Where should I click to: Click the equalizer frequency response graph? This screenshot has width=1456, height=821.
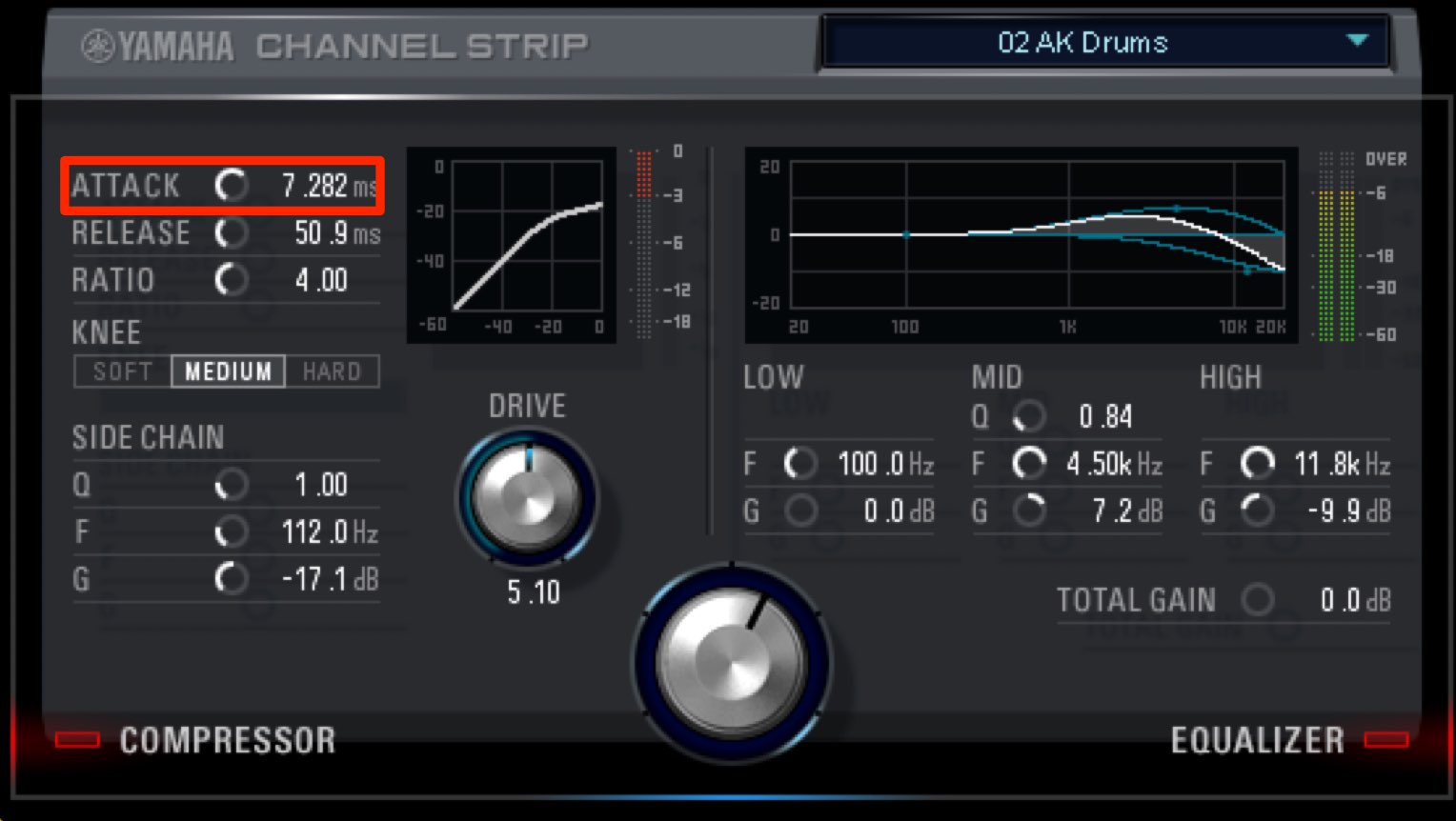1021,245
